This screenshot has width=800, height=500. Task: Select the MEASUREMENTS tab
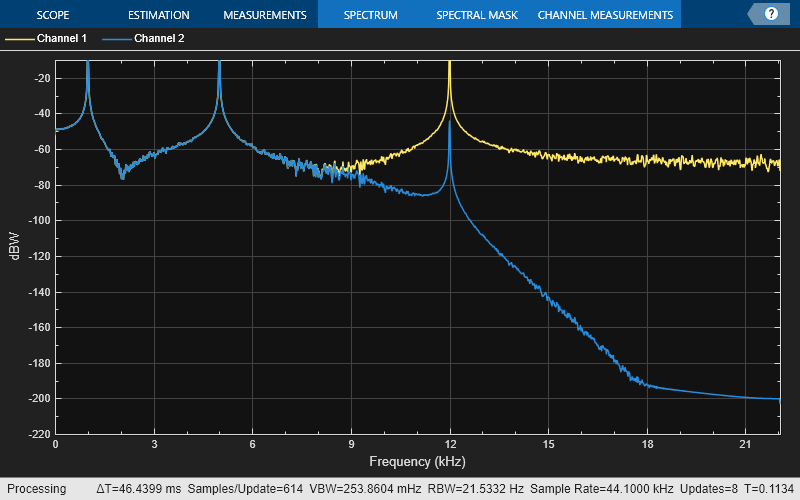[264, 15]
